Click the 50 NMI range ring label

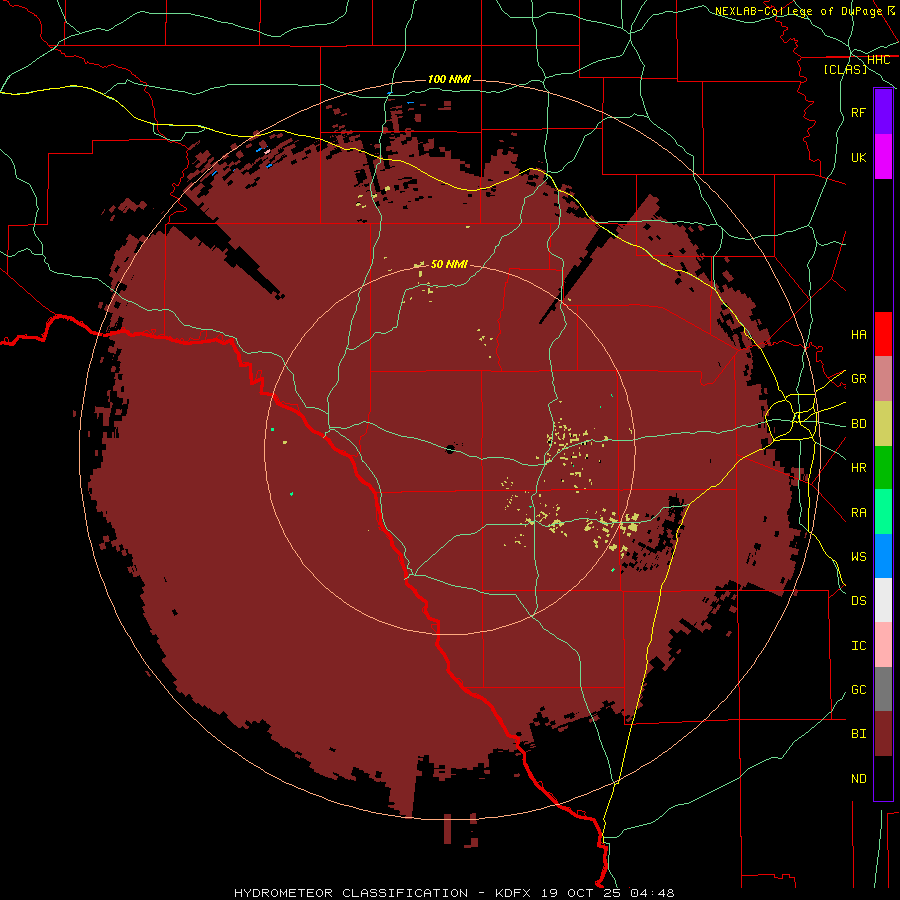[449, 264]
